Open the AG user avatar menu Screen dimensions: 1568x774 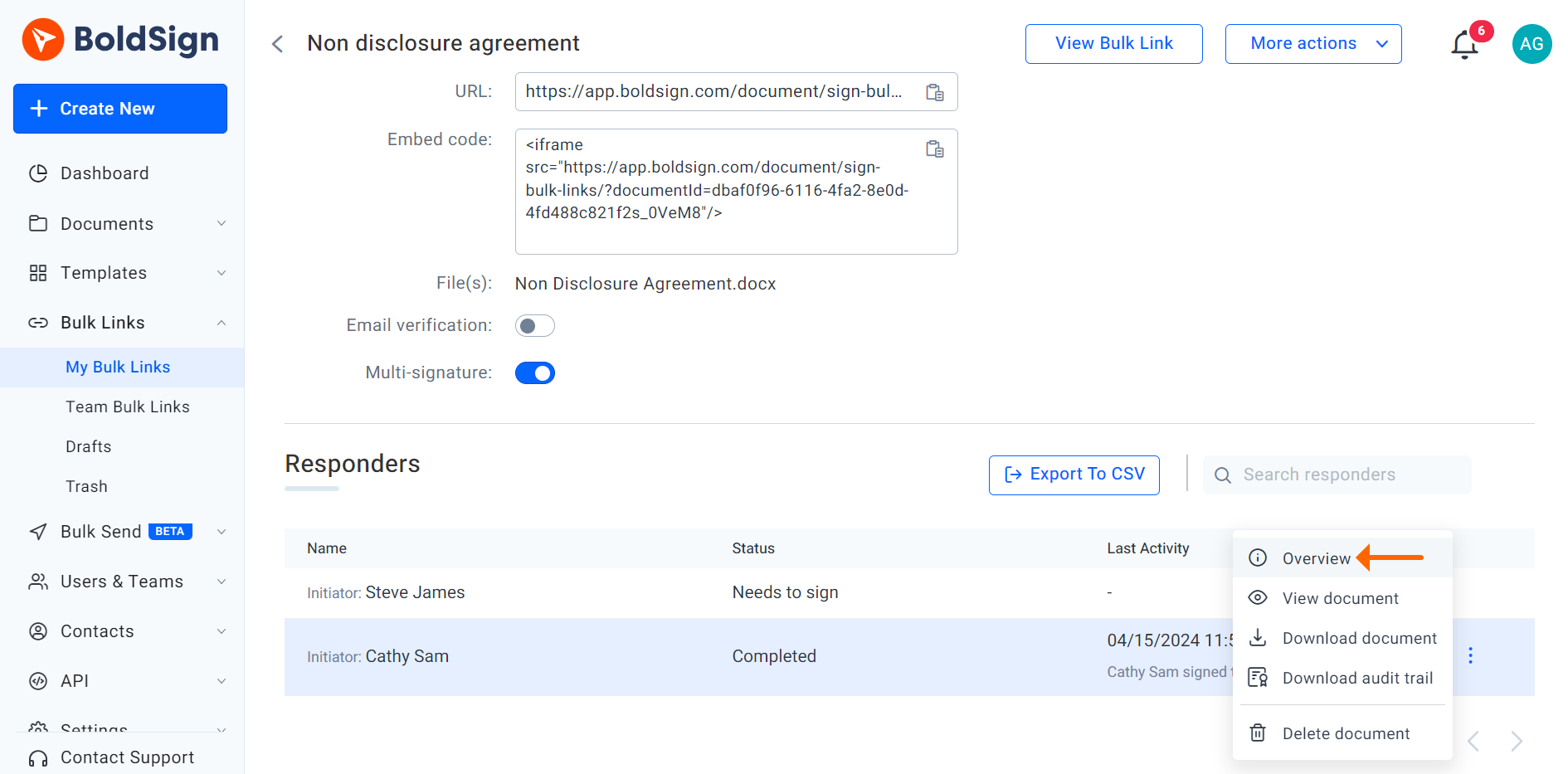click(1531, 44)
